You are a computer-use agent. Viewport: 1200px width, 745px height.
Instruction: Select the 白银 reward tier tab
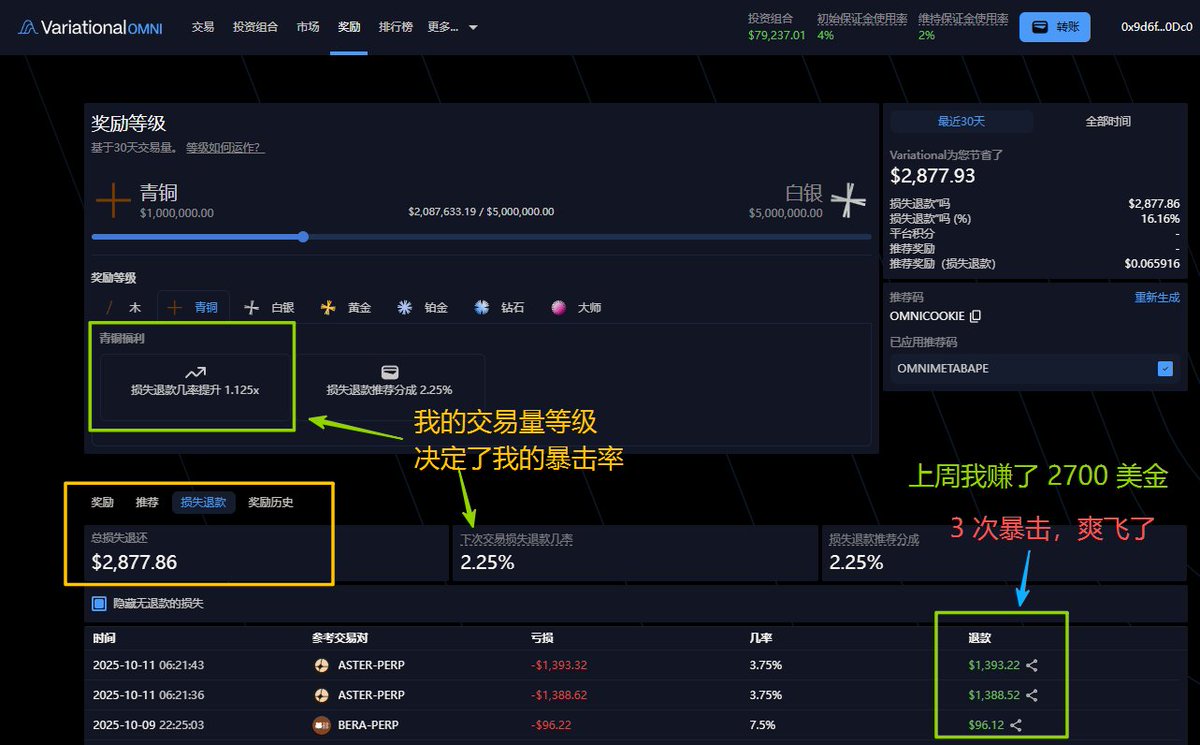tap(270, 308)
